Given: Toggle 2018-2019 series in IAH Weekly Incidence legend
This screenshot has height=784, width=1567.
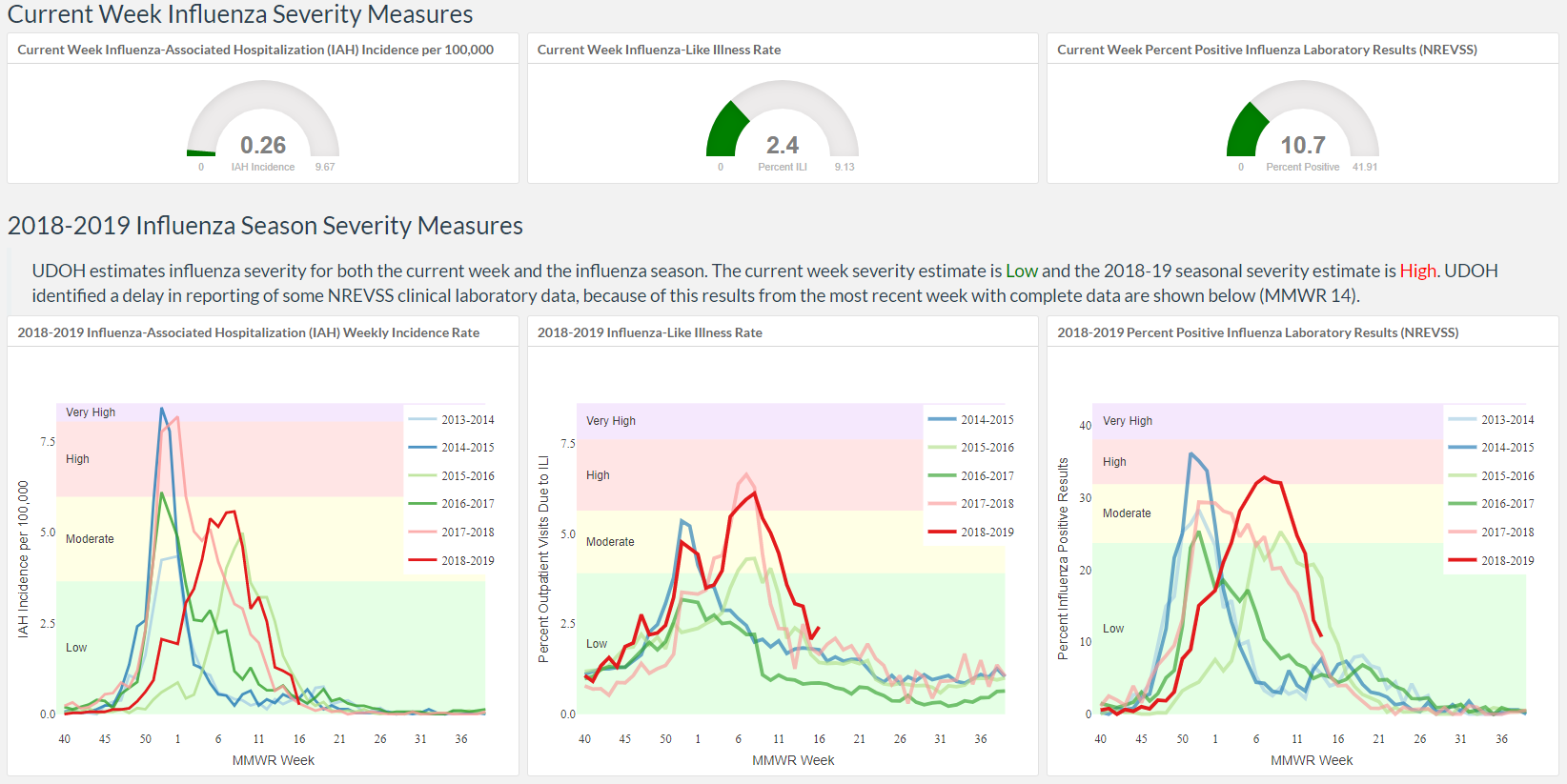Looking at the screenshot, I should [452, 561].
